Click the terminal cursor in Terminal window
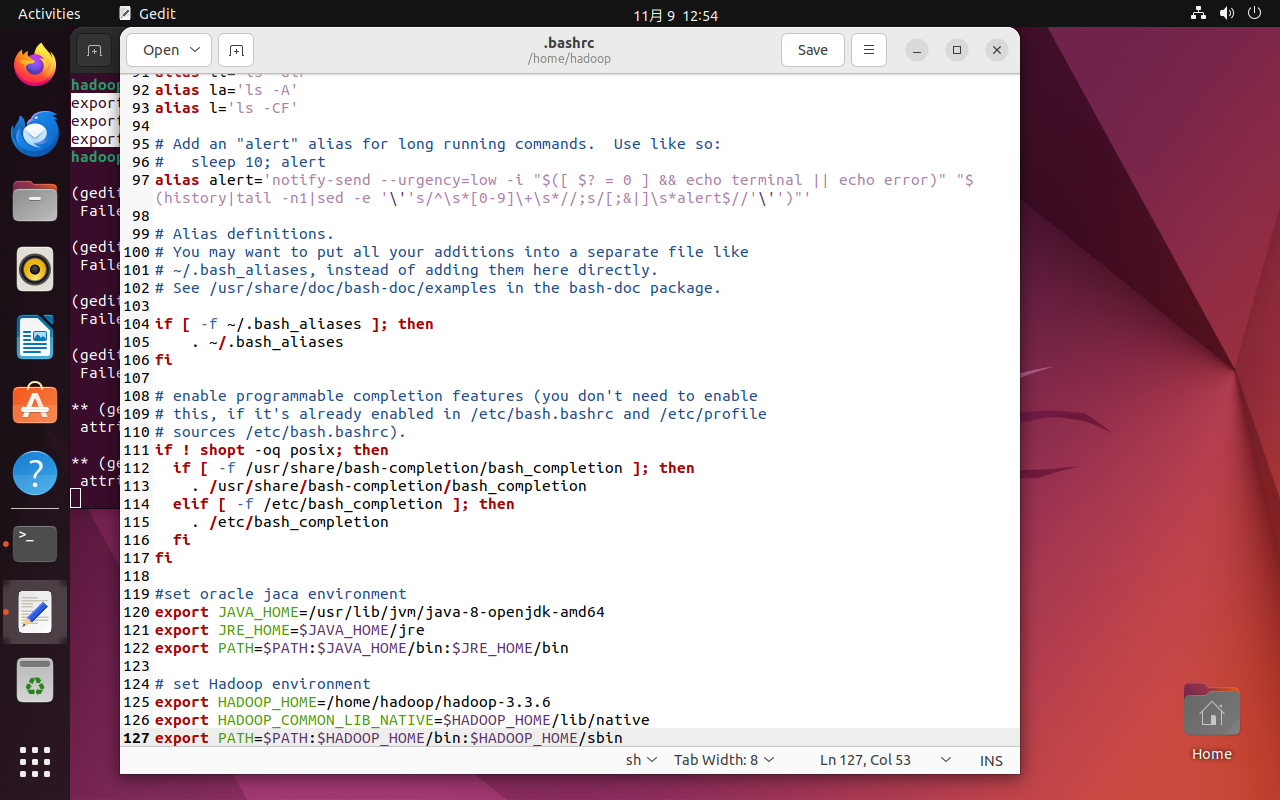The height and width of the screenshot is (800, 1280). 76,497
